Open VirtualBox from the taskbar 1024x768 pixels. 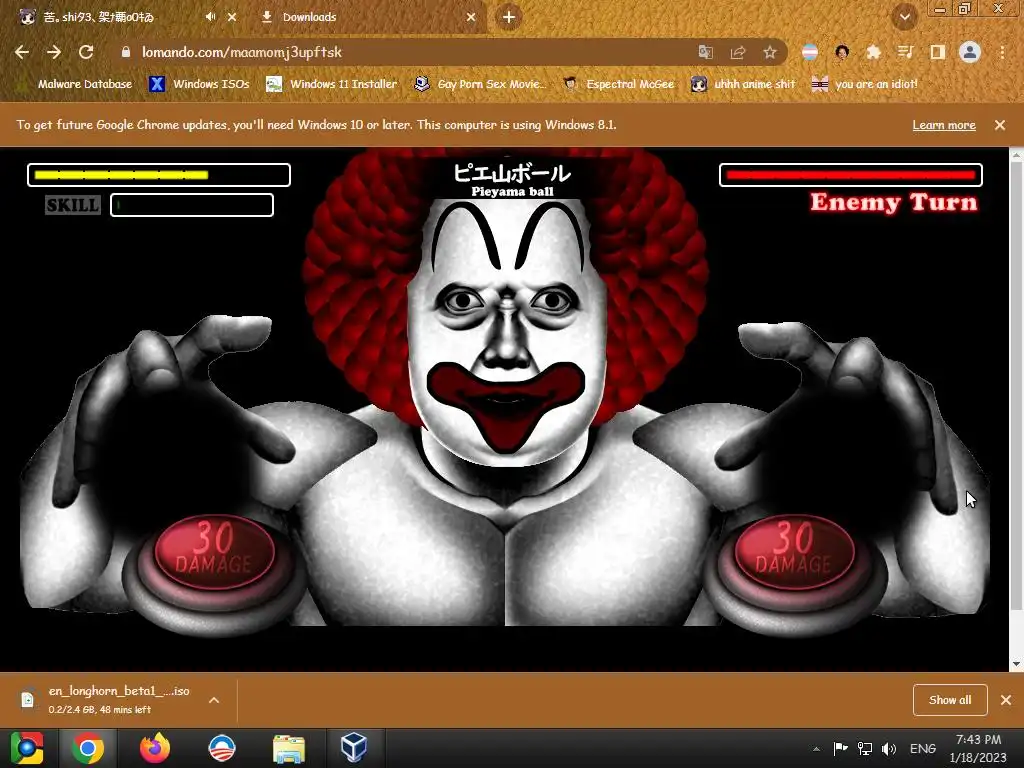pos(353,748)
